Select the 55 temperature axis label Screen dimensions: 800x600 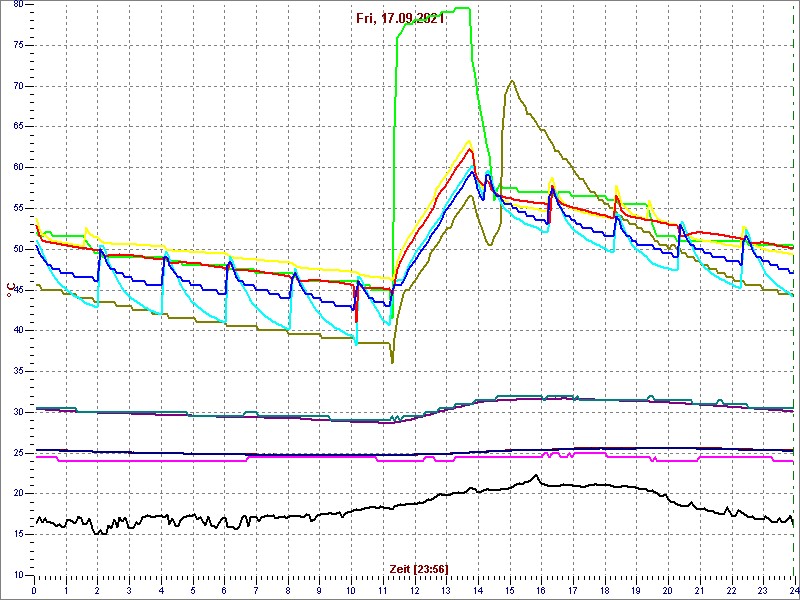pos(17,208)
